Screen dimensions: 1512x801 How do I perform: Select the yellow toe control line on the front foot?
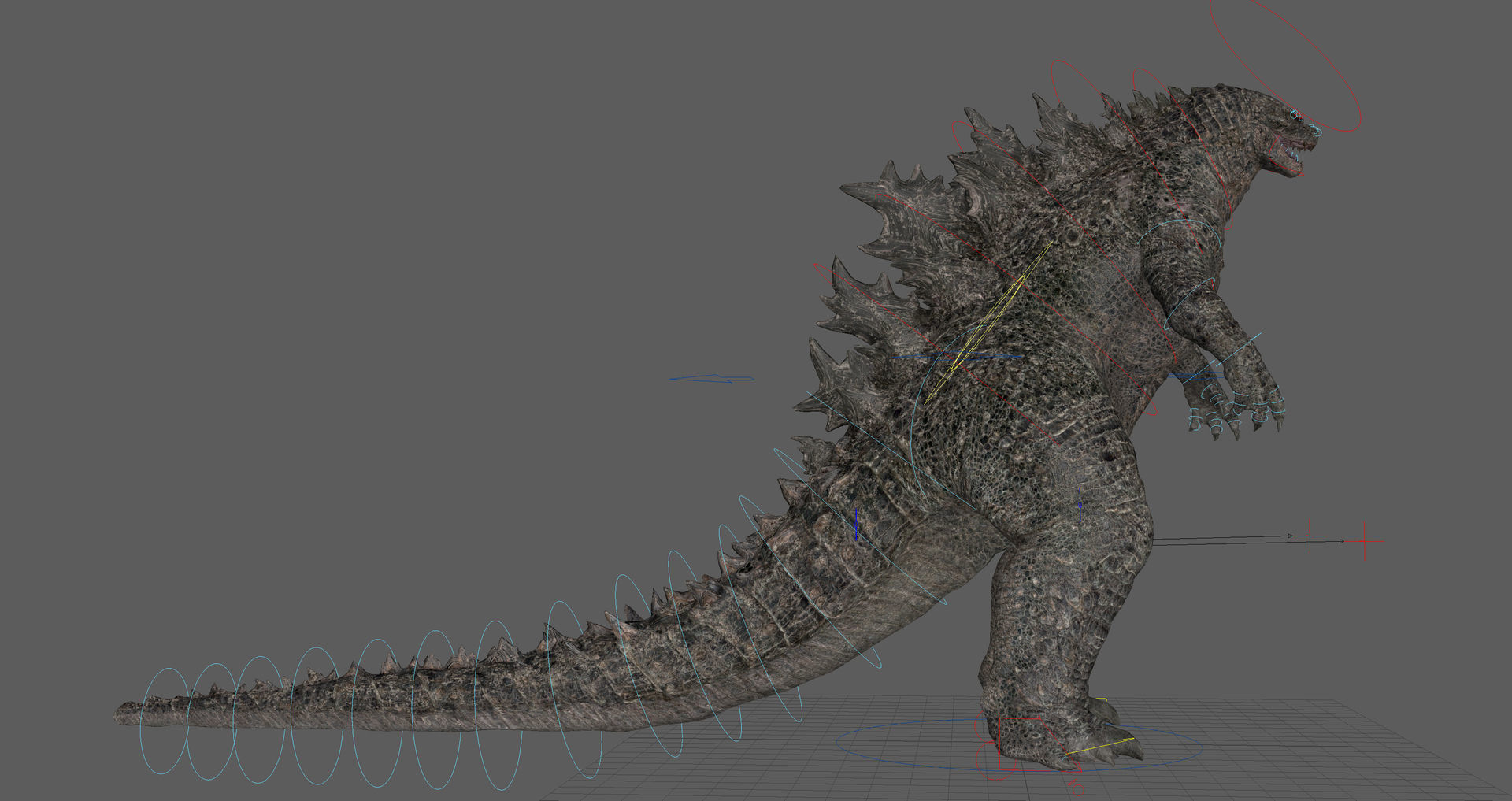click(x=1099, y=747)
